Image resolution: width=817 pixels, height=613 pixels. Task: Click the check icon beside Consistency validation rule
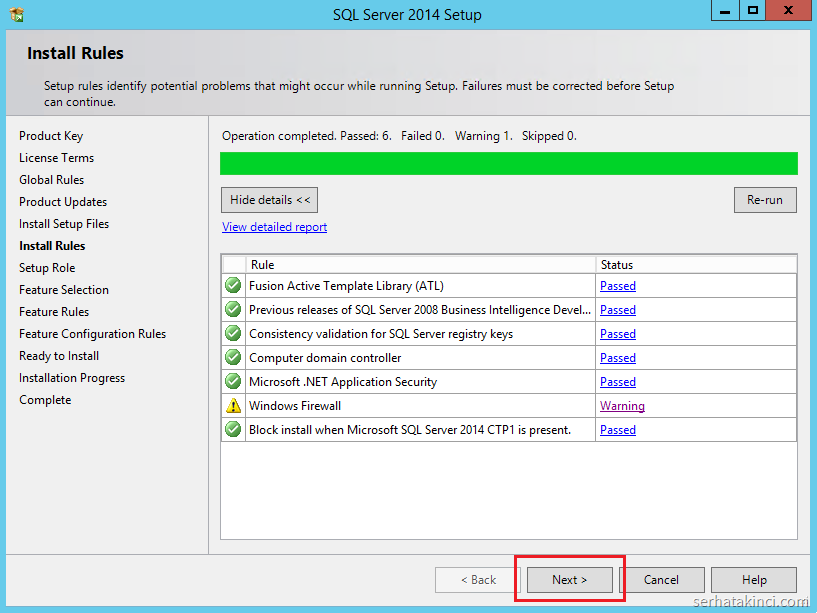click(x=233, y=334)
